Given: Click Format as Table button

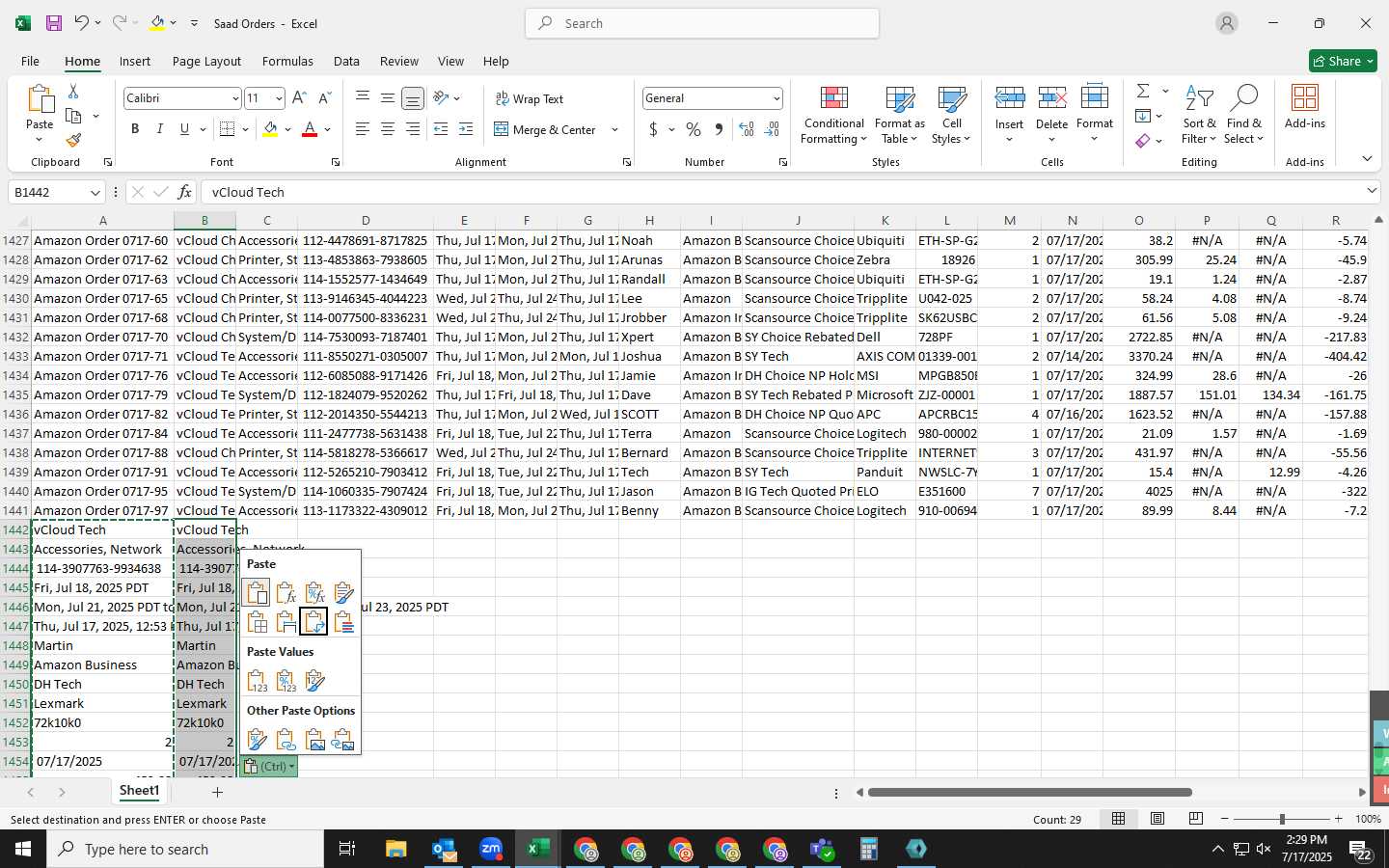Looking at the screenshot, I should (899, 116).
